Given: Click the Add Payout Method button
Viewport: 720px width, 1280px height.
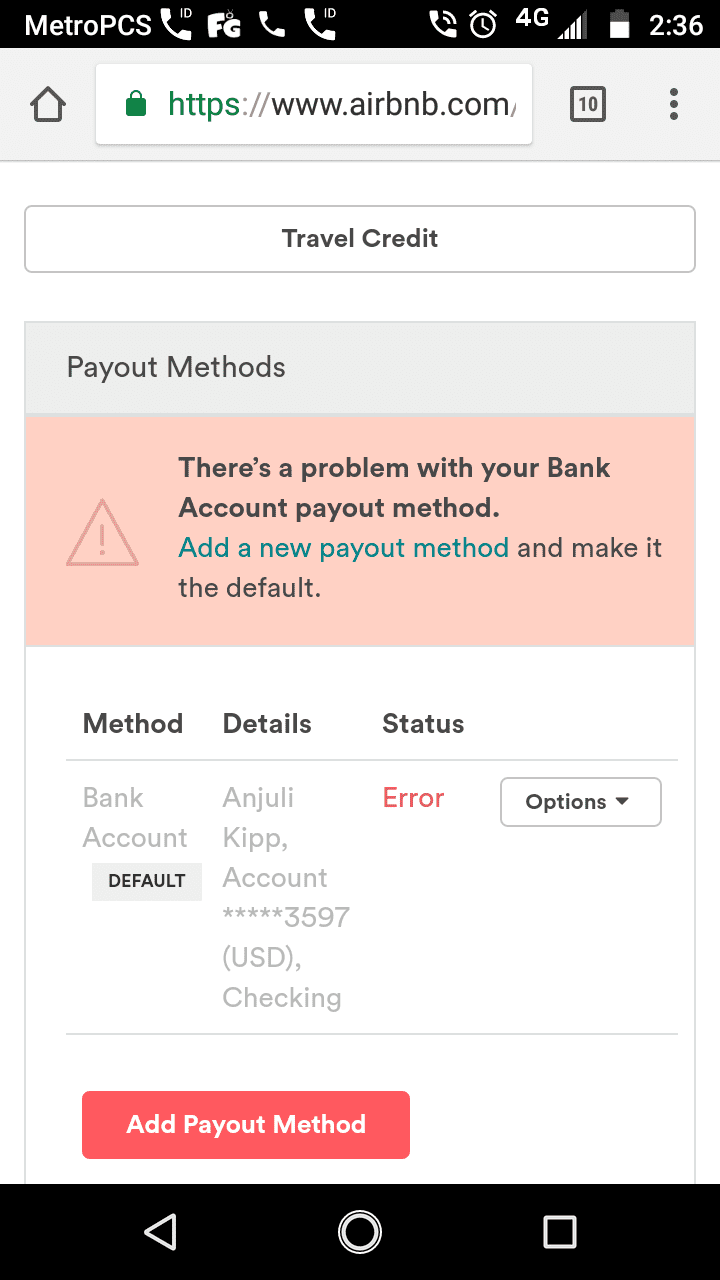Looking at the screenshot, I should [246, 1125].
